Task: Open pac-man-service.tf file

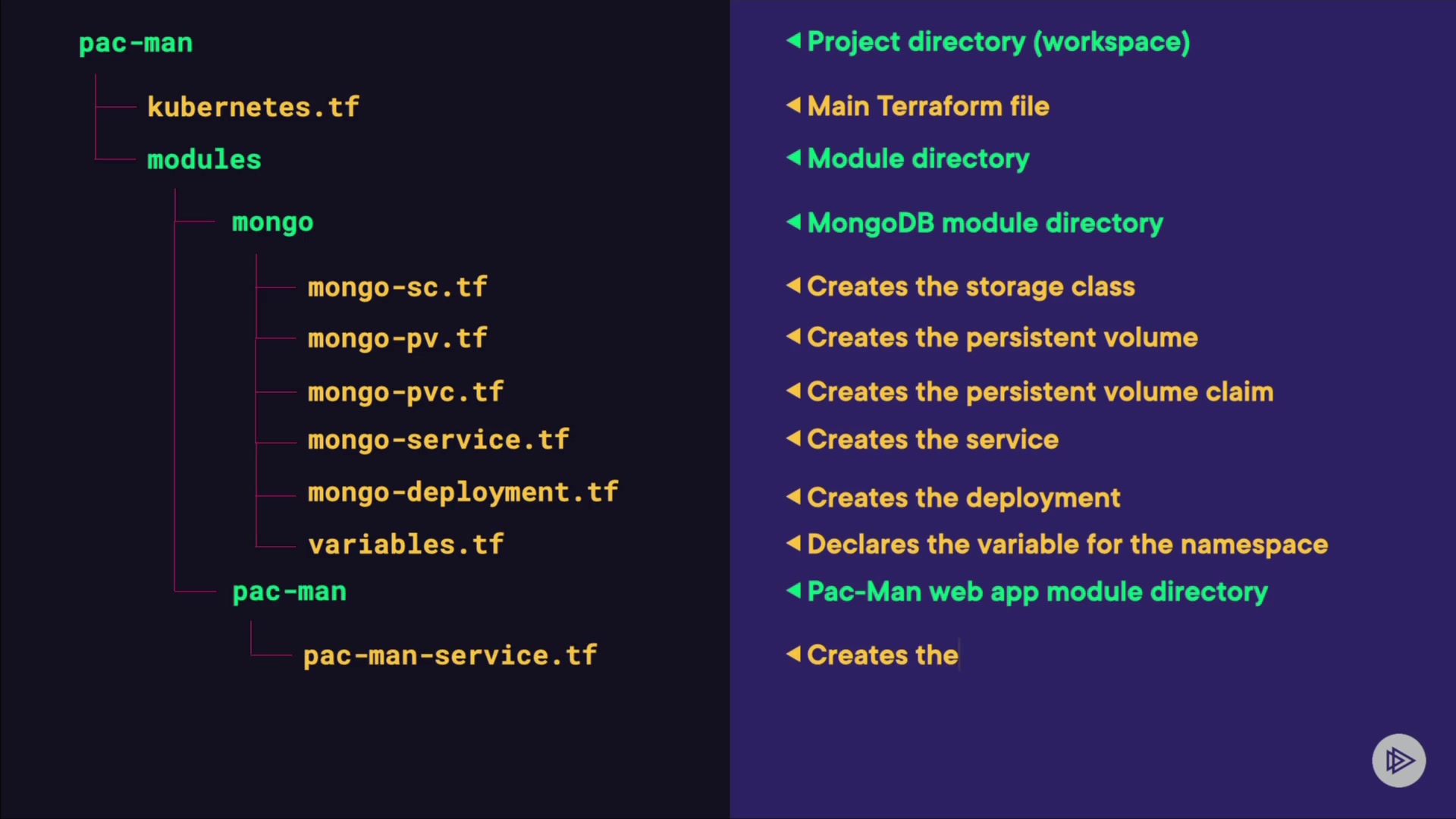Action: tap(450, 655)
